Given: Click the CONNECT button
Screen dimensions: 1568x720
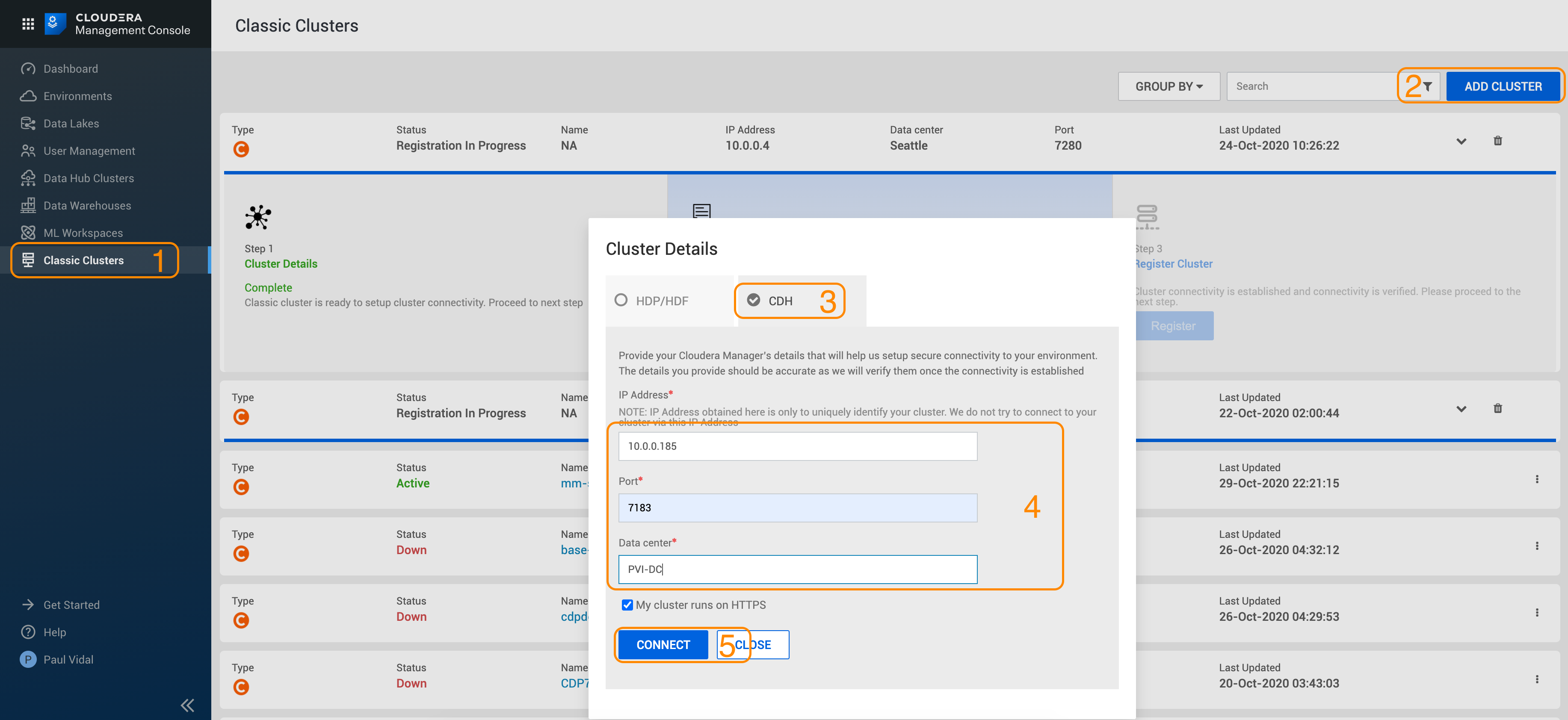Looking at the screenshot, I should point(663,644).
